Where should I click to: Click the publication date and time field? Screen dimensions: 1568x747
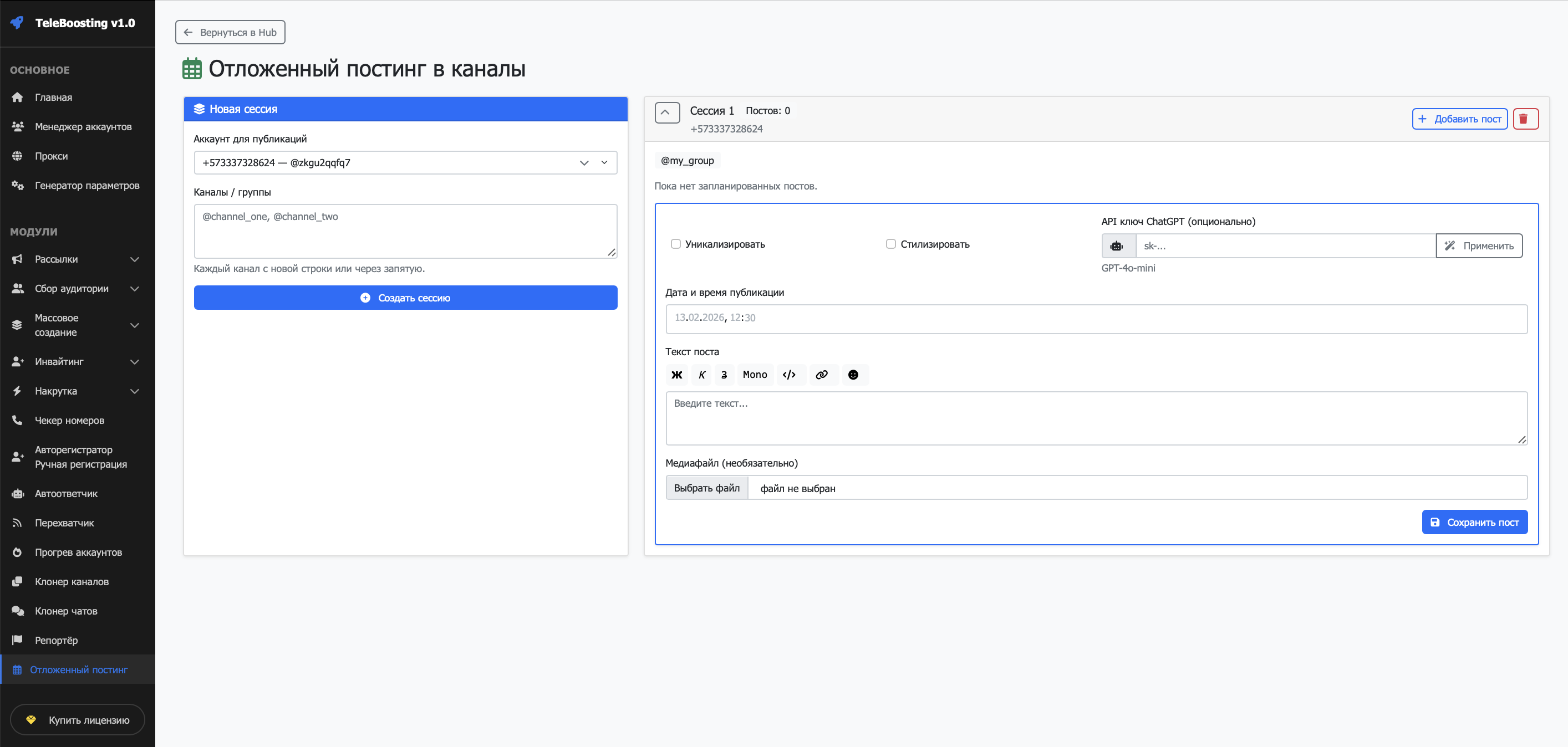coord(1096,318)
